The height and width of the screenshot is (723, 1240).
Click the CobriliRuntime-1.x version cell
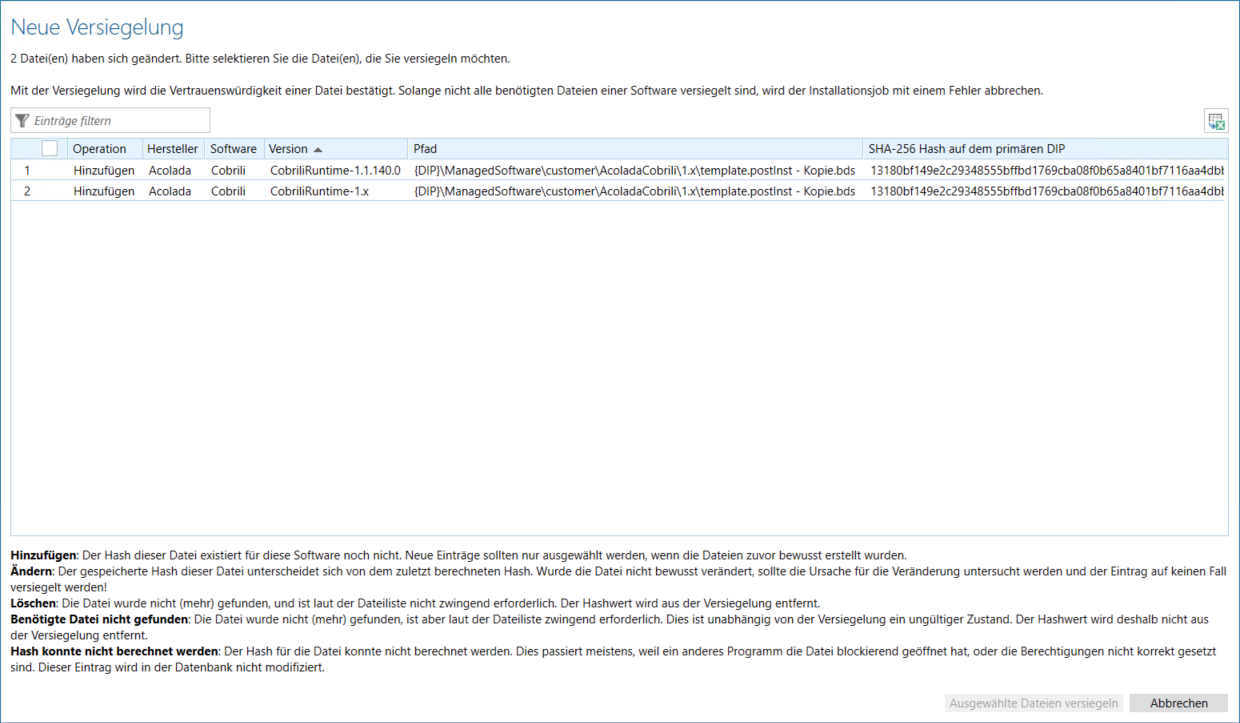[x=319, y=191]
